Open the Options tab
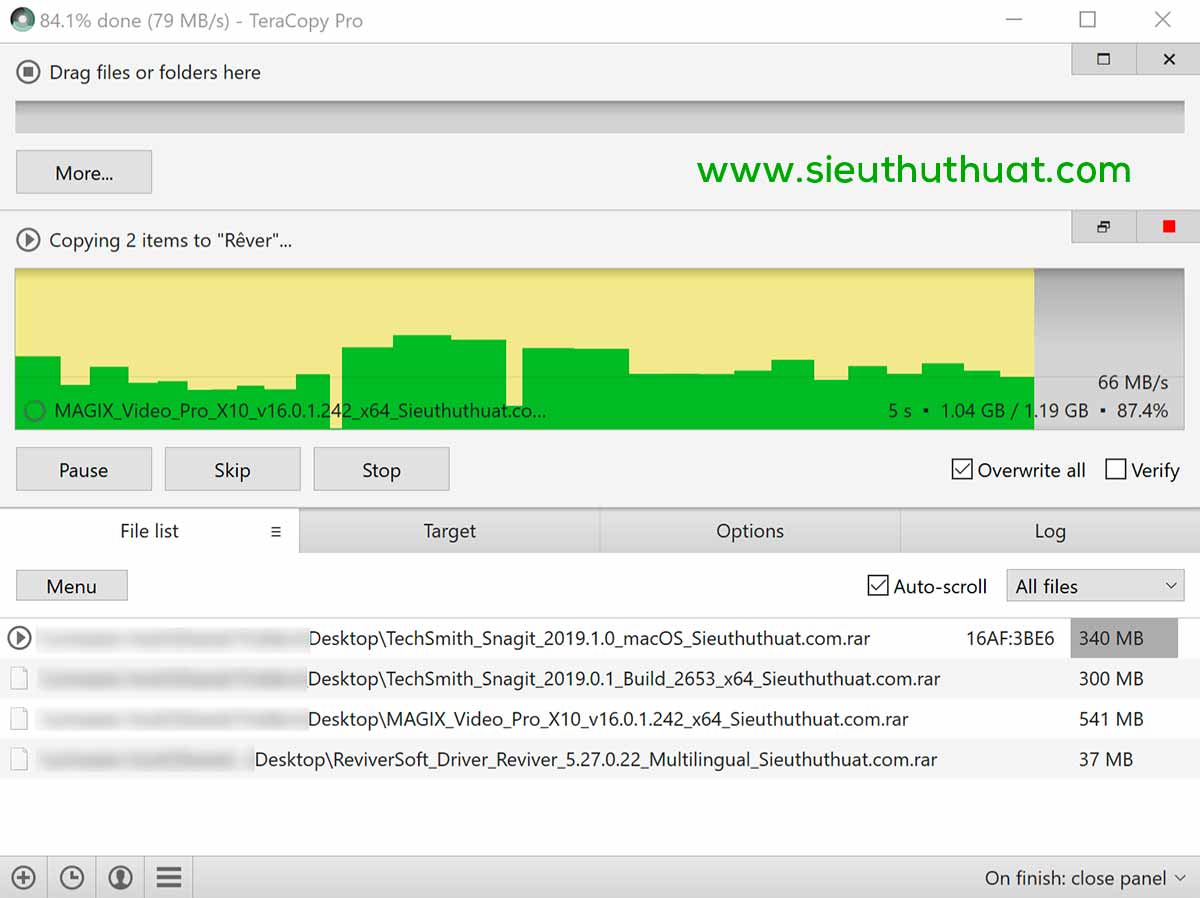This screenshot has height=898, width=1200. coord(750,531)
